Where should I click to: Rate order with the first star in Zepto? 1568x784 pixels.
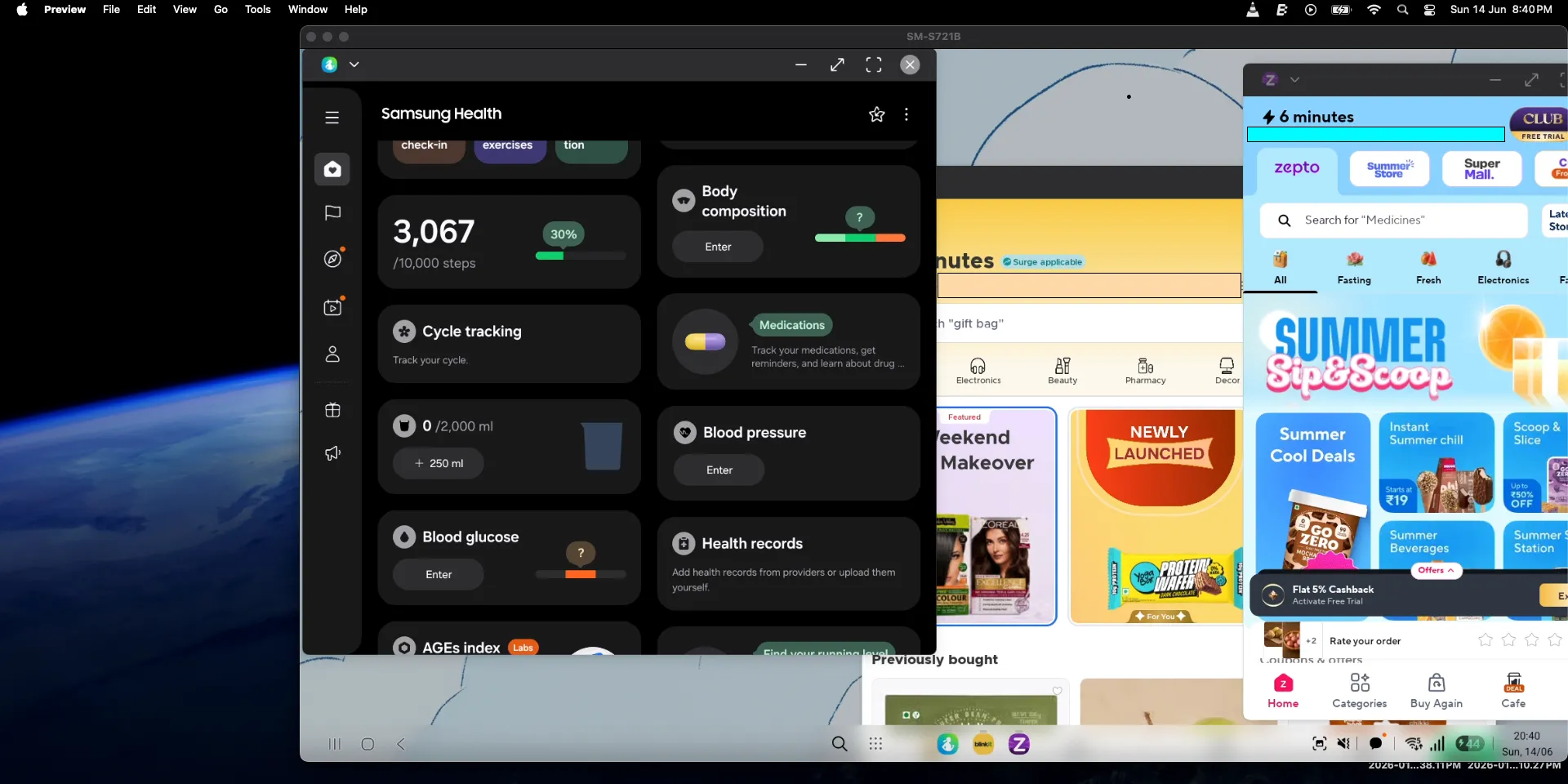(x=1486, y=640)
